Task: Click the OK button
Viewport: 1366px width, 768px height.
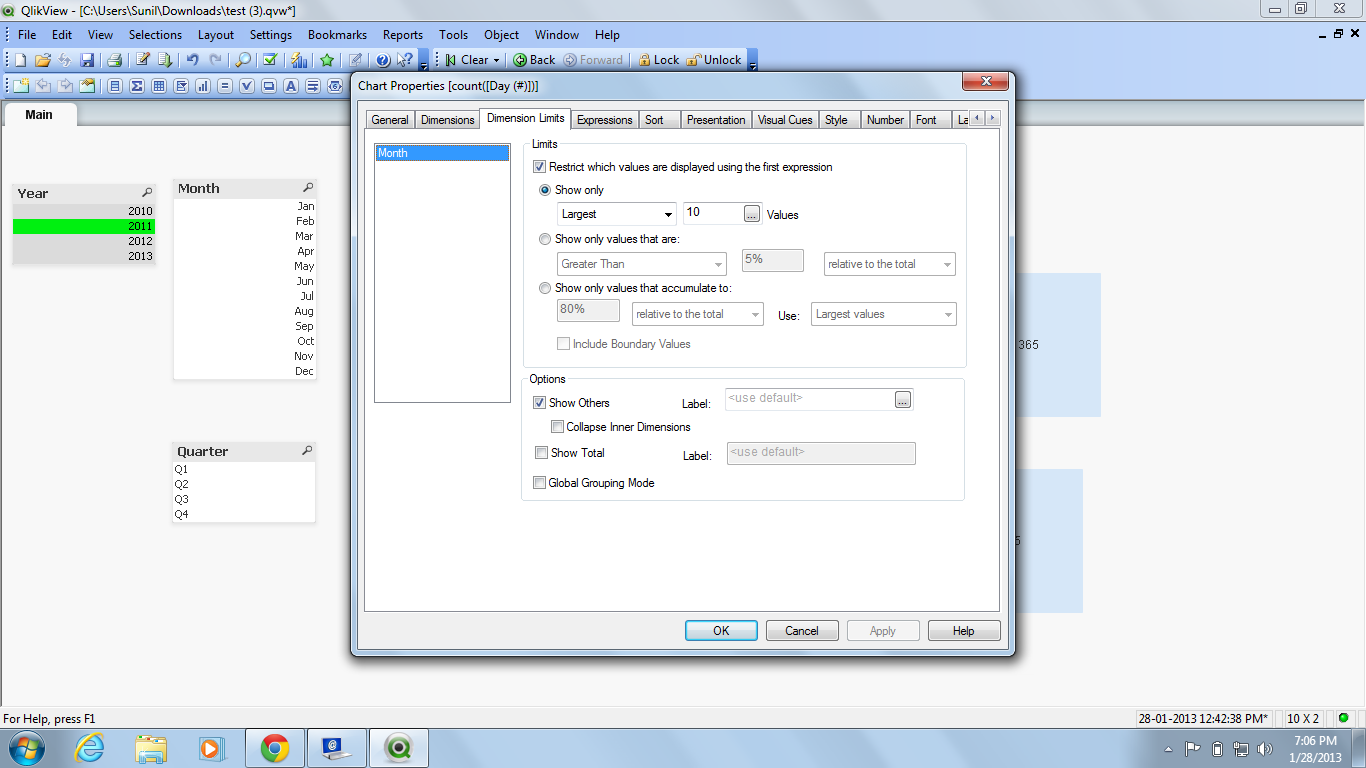Action: (x=721, y=631)
